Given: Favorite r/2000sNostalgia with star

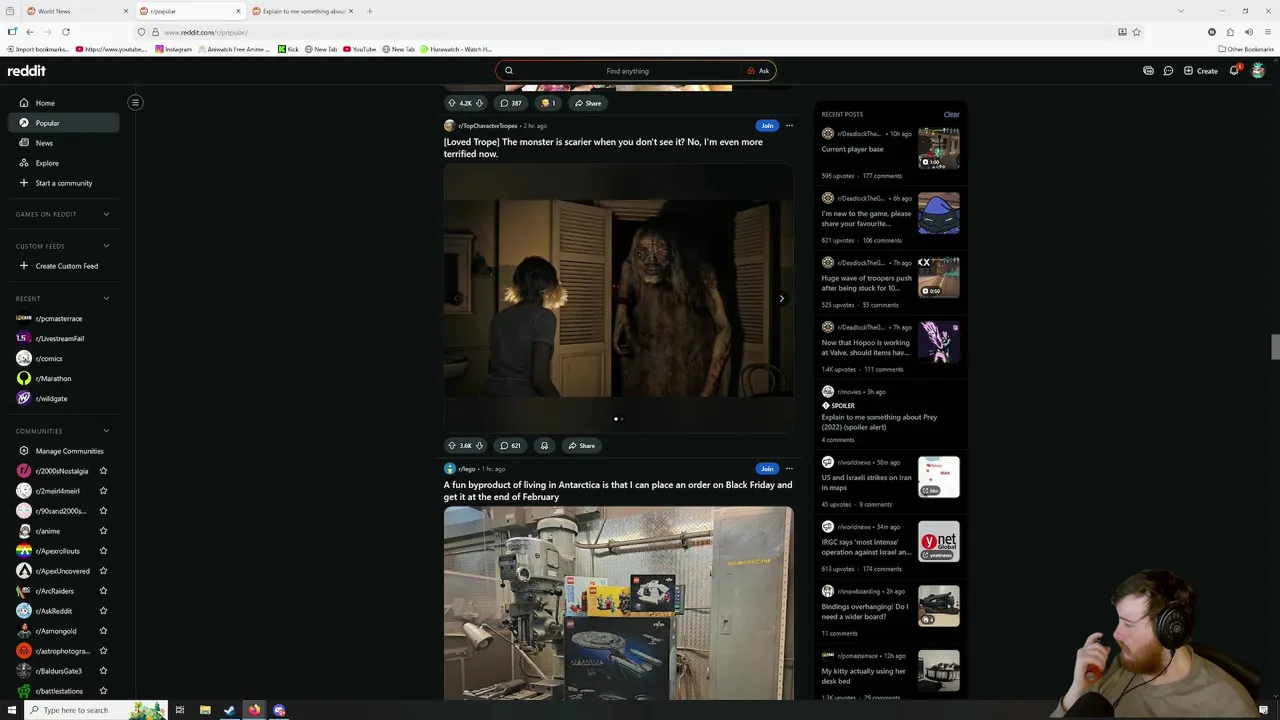Looking at the screenshot, I should coord(103,471).
